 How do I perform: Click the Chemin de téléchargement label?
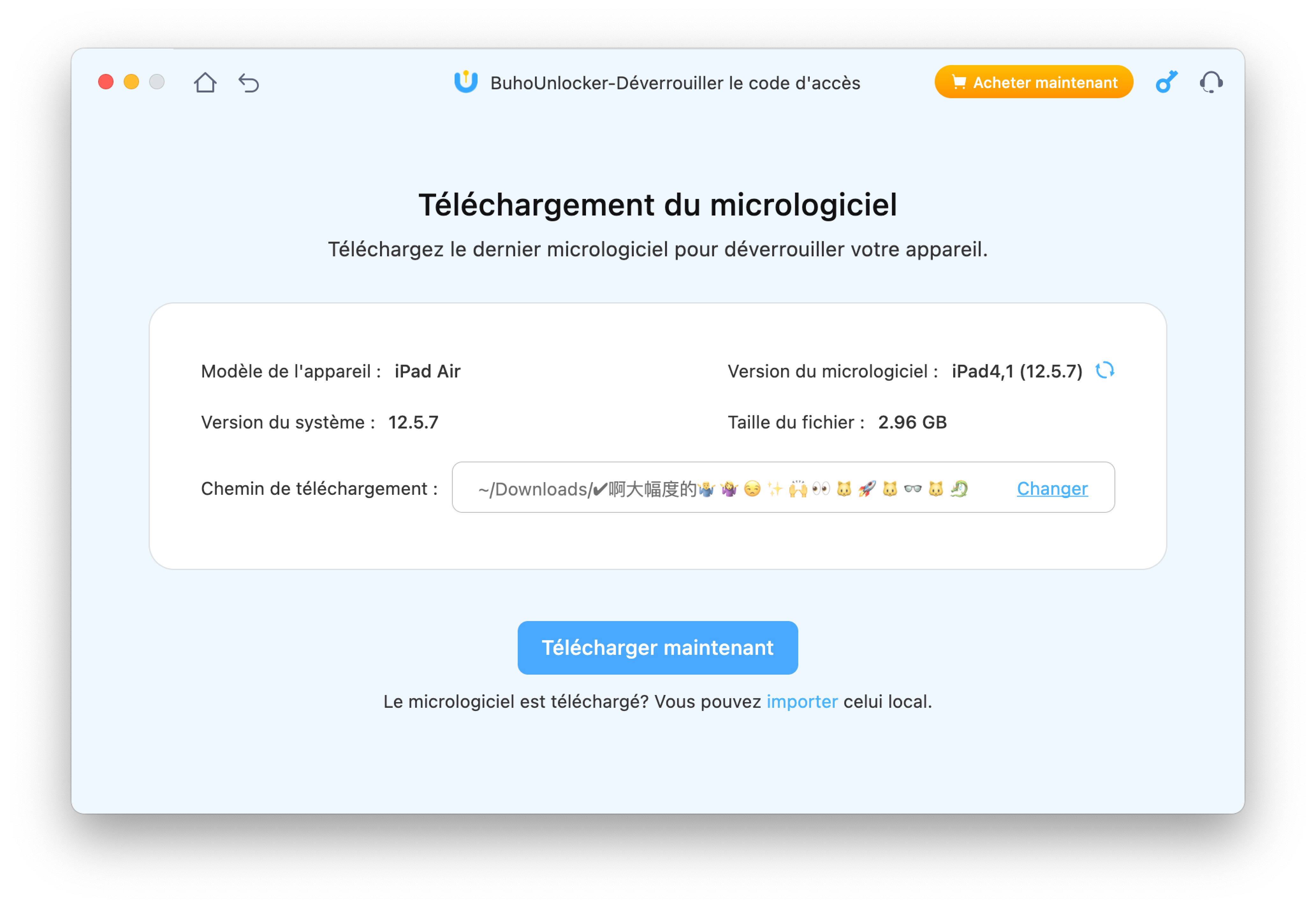point(319,488)
